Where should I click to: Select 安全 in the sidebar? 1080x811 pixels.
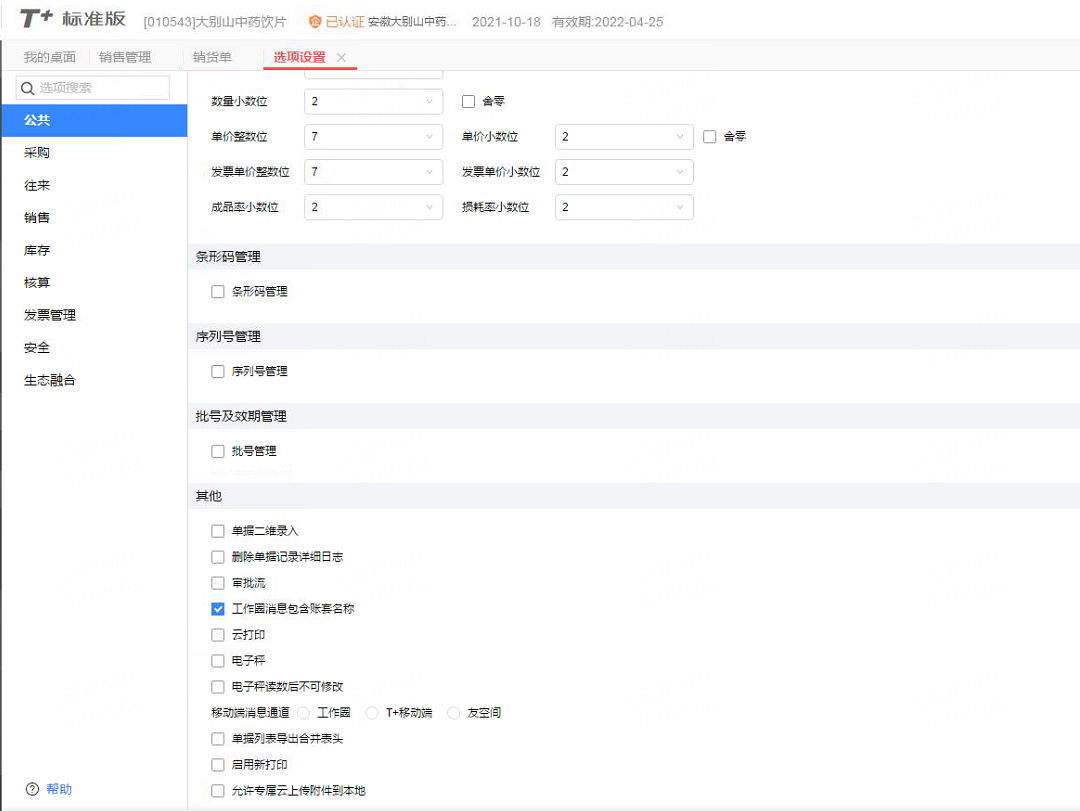point(94,347)
